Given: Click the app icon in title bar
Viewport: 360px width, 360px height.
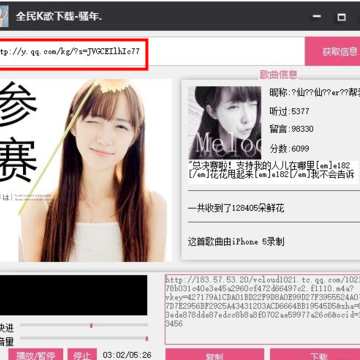Looking at the screenshot, I should pyautogui.click(x=4, y=16).
